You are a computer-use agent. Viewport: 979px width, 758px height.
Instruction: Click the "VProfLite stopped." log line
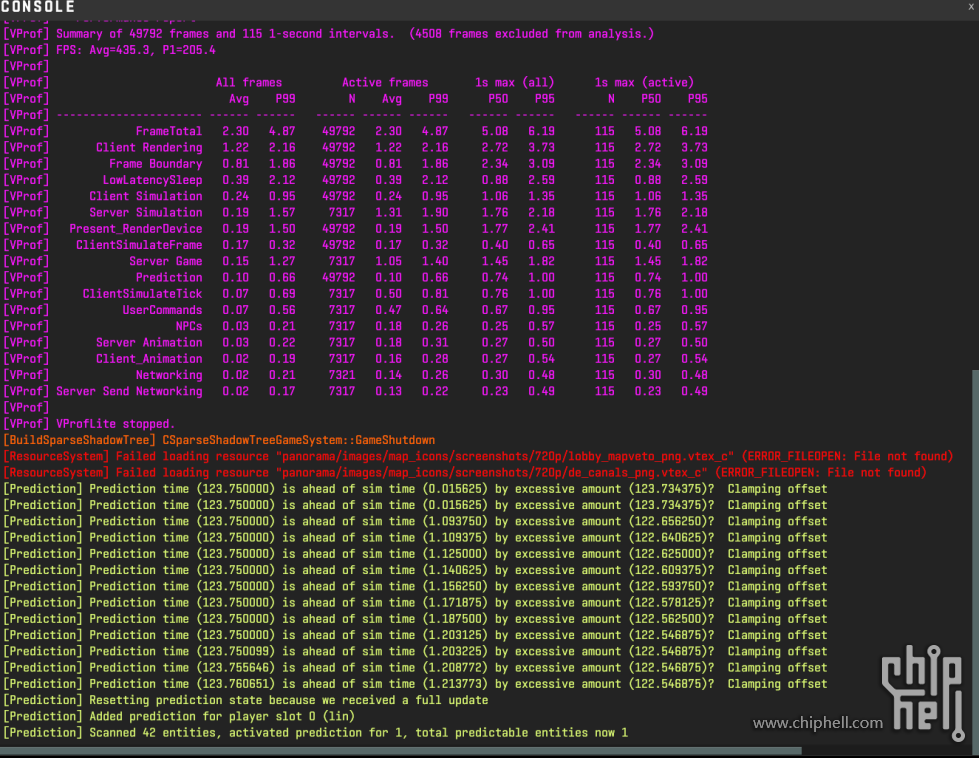[x=115, y=424]
